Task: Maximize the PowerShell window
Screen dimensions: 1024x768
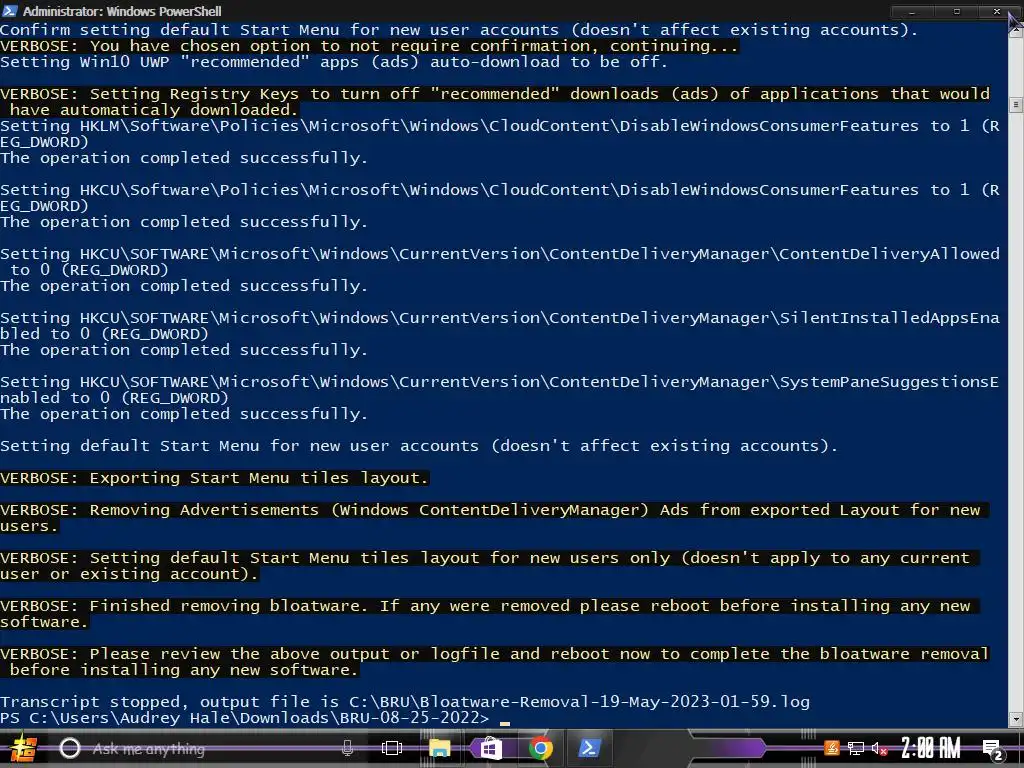Action: (957, 11)
